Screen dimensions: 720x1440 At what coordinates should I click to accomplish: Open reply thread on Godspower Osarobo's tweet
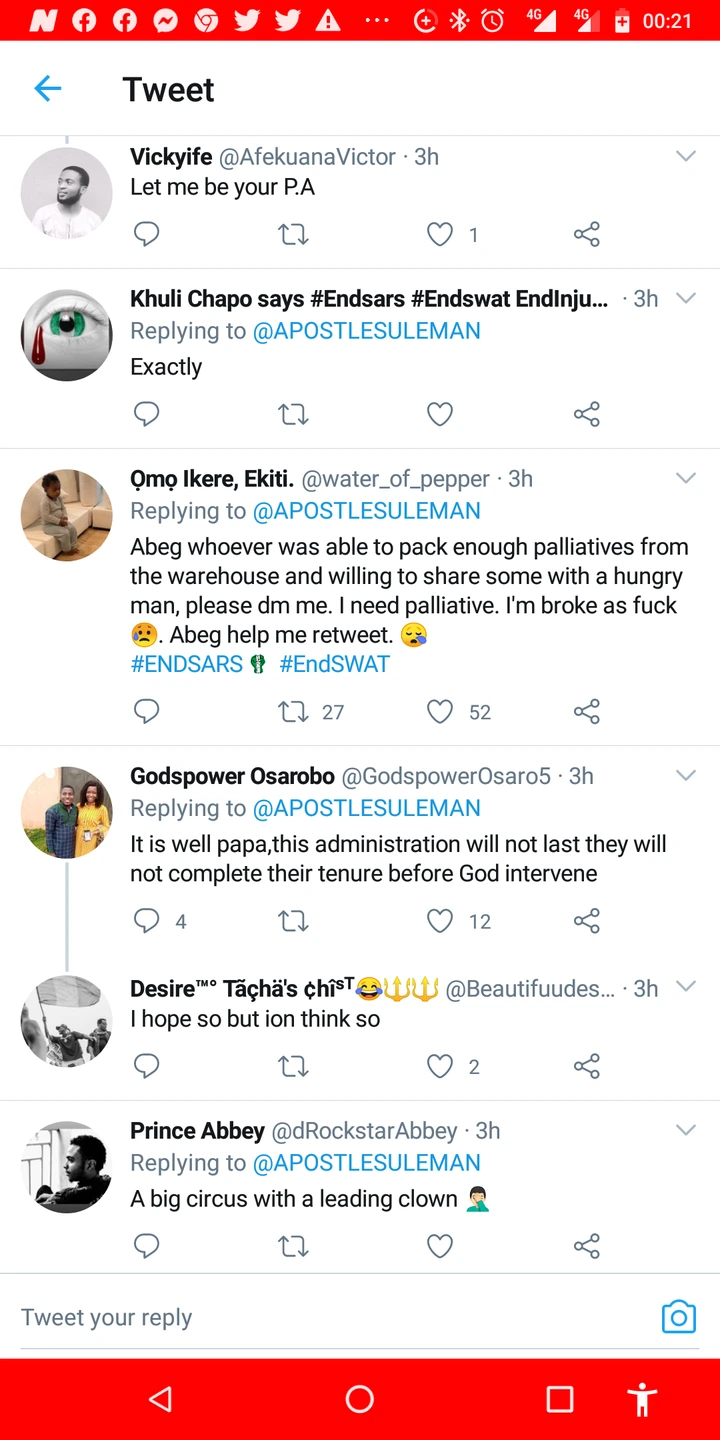click(147, 921)
